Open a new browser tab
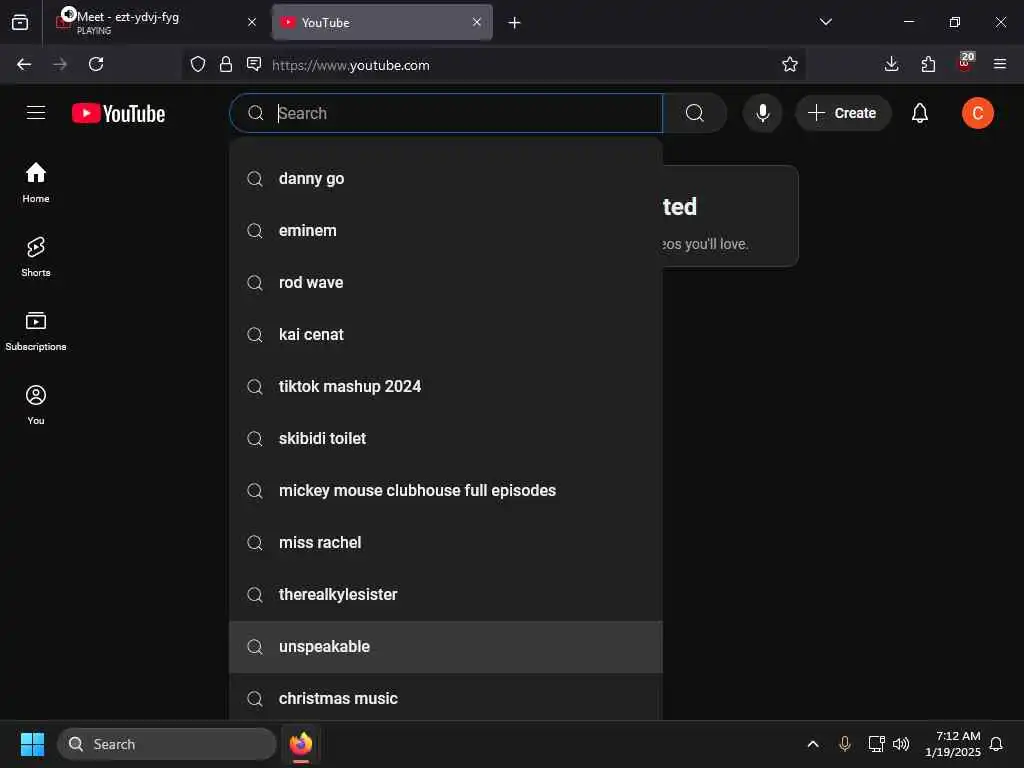This screenshot has height=768, width=1024. pyautogui.click(x=515, y=23)
